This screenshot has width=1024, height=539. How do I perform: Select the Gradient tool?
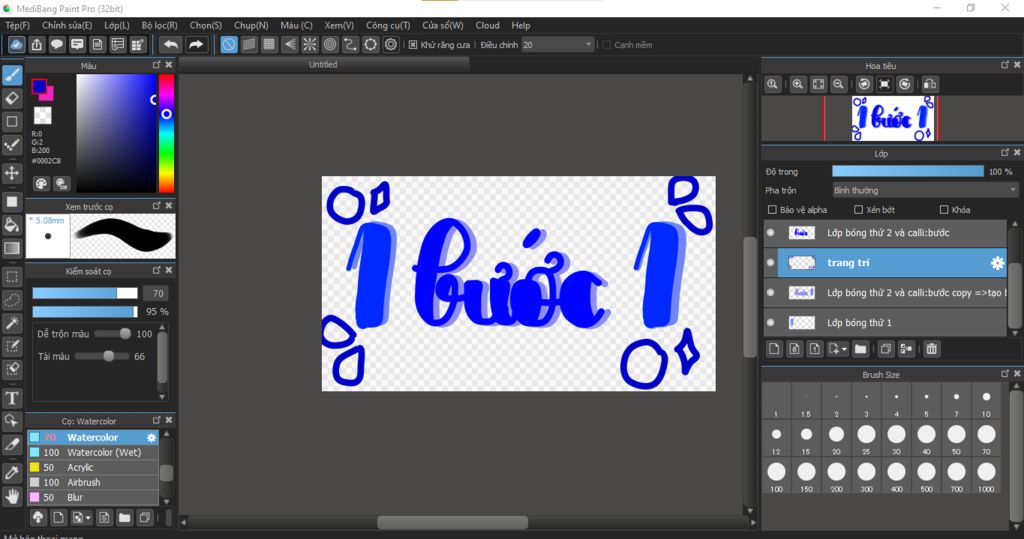click(12, 248)
